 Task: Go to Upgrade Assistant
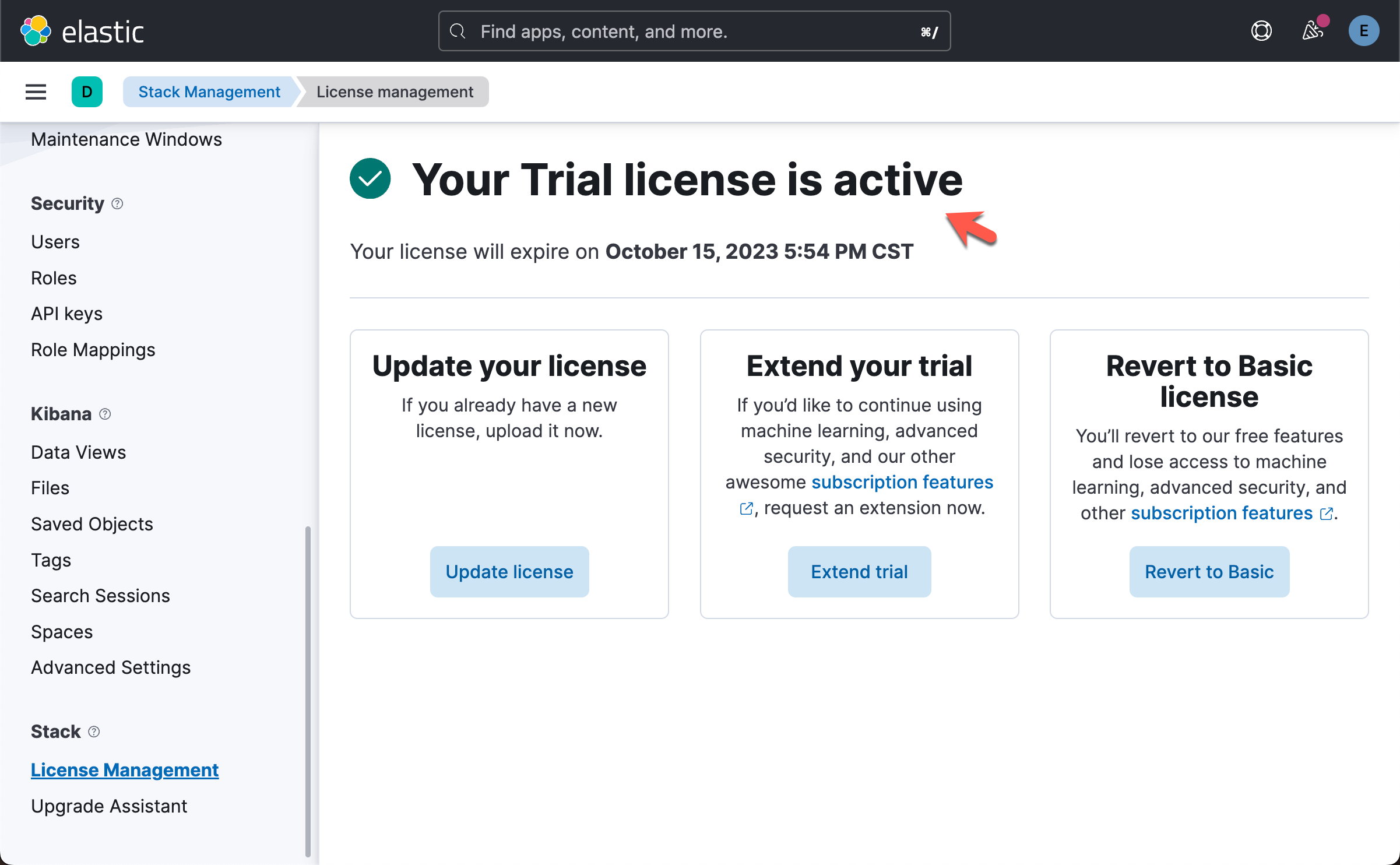109,806
